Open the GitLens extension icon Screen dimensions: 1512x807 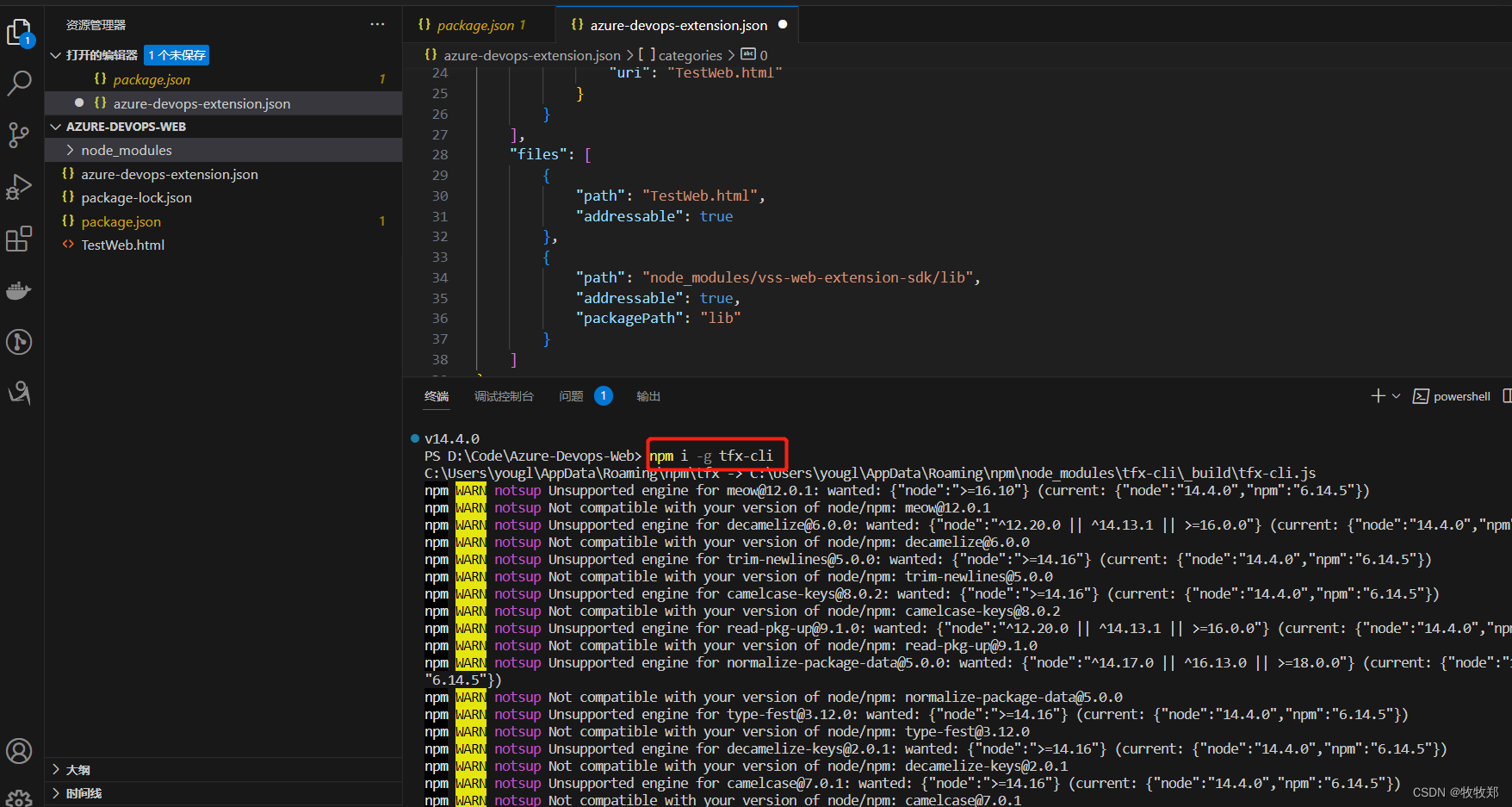point(19,342)
